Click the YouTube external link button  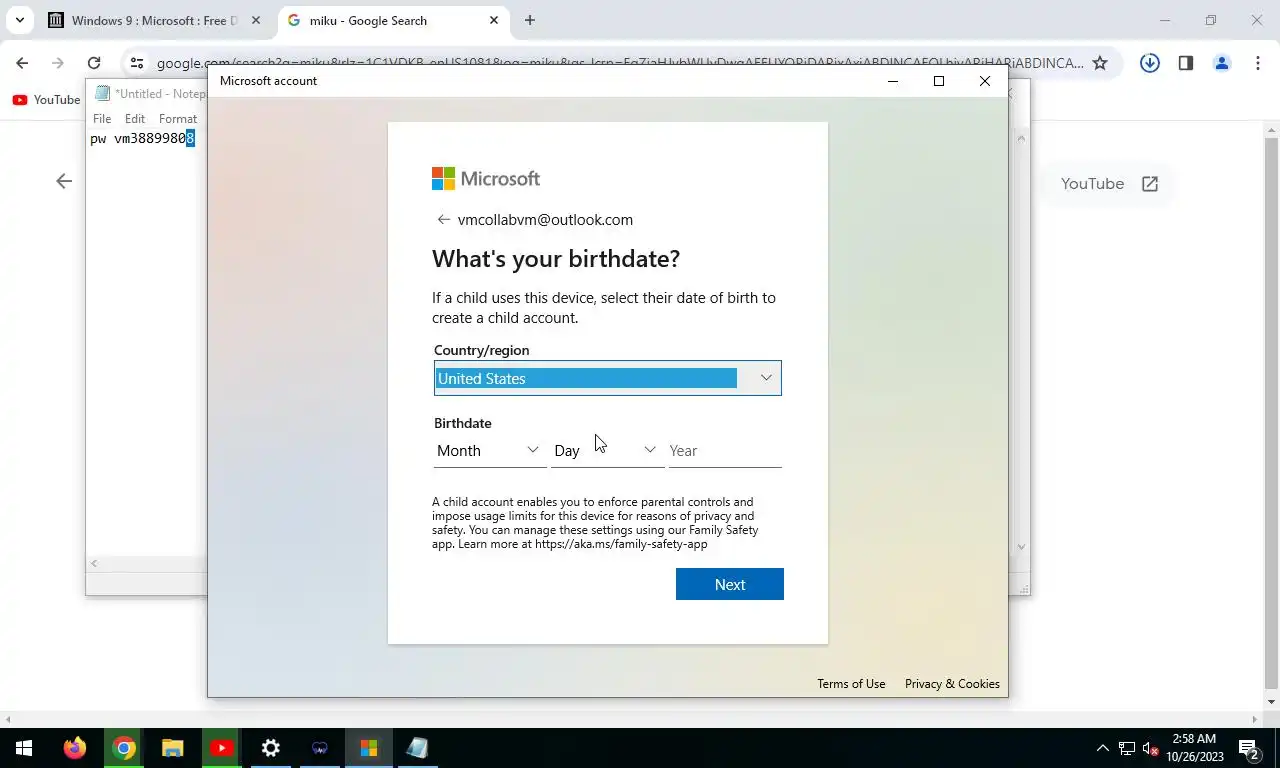click(x=1109, y=184)
